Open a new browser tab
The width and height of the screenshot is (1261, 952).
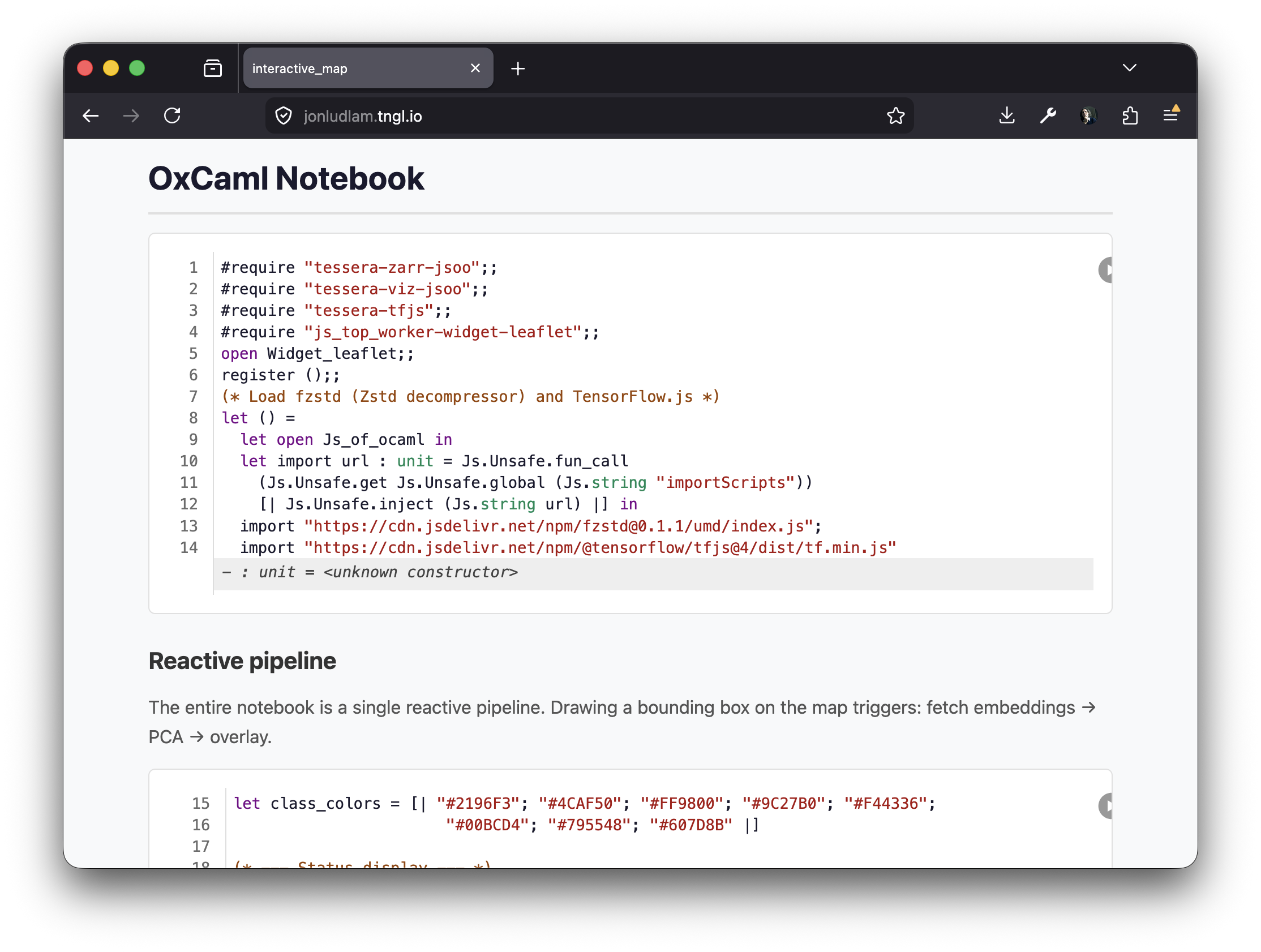tap(518, 69)
